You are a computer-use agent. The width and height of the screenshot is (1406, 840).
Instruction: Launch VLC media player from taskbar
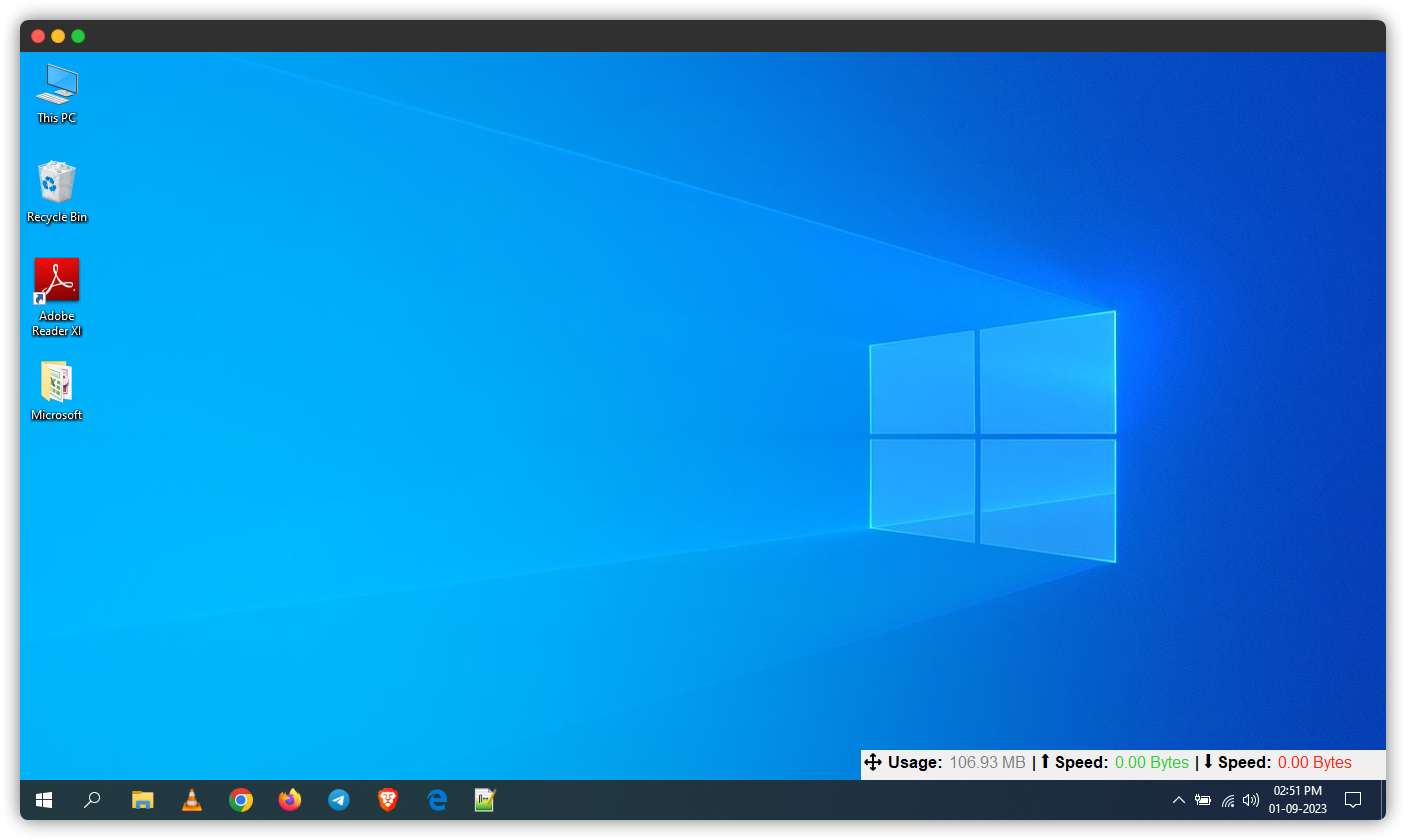click(x=192, y=800)
